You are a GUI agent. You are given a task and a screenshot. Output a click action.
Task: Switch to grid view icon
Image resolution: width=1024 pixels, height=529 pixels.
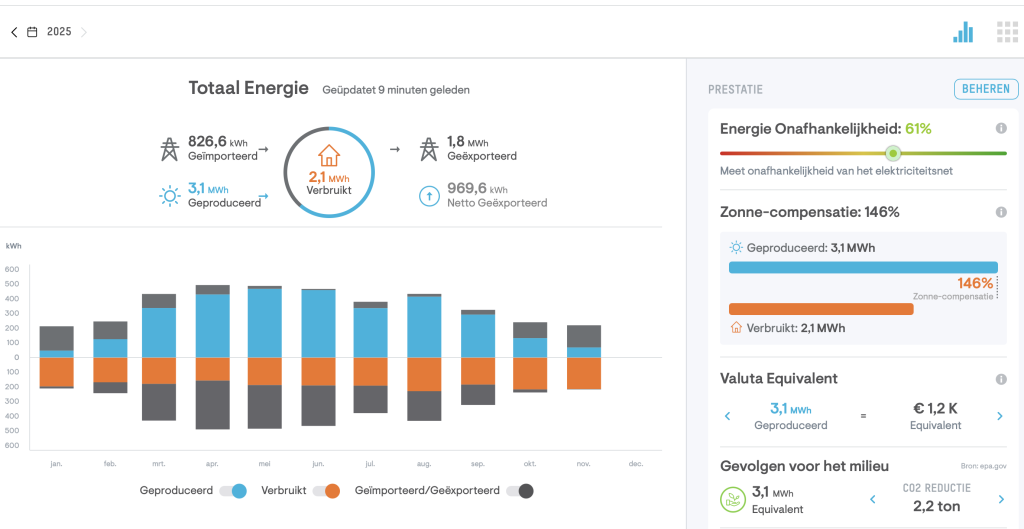[x=1007, y=32]
